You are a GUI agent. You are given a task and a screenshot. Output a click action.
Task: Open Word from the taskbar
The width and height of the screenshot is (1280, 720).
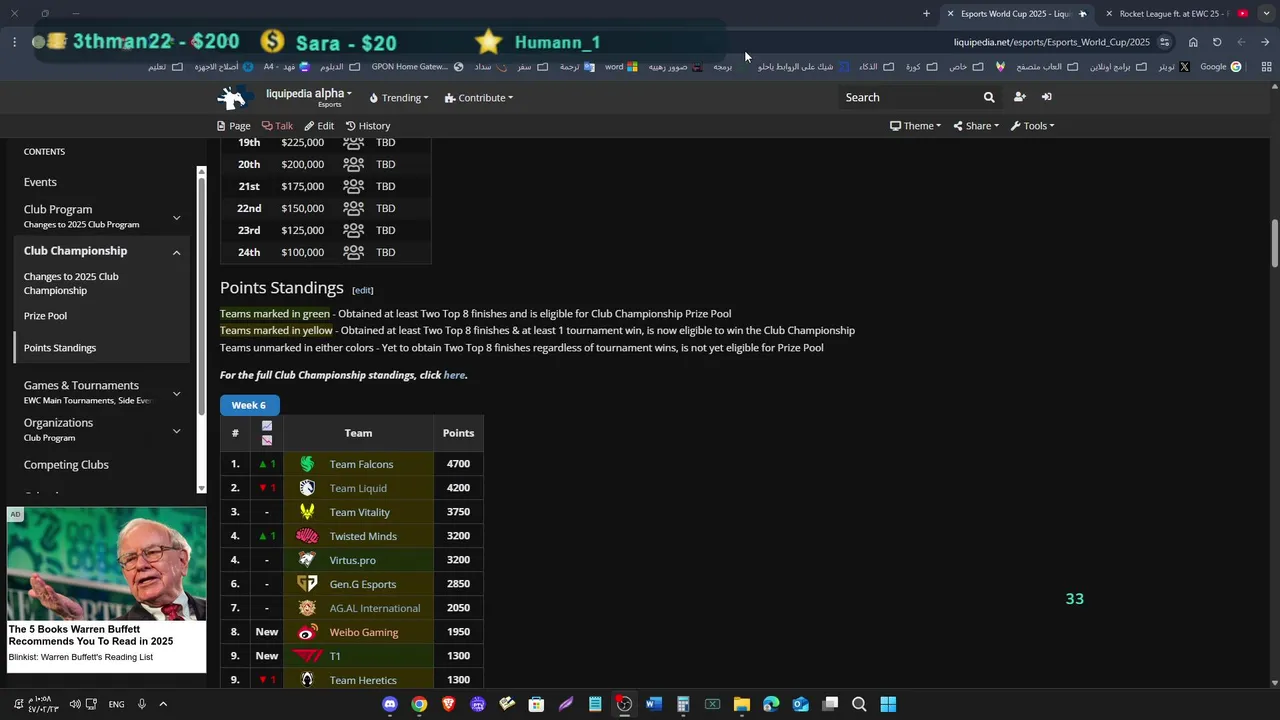(653, 704)
